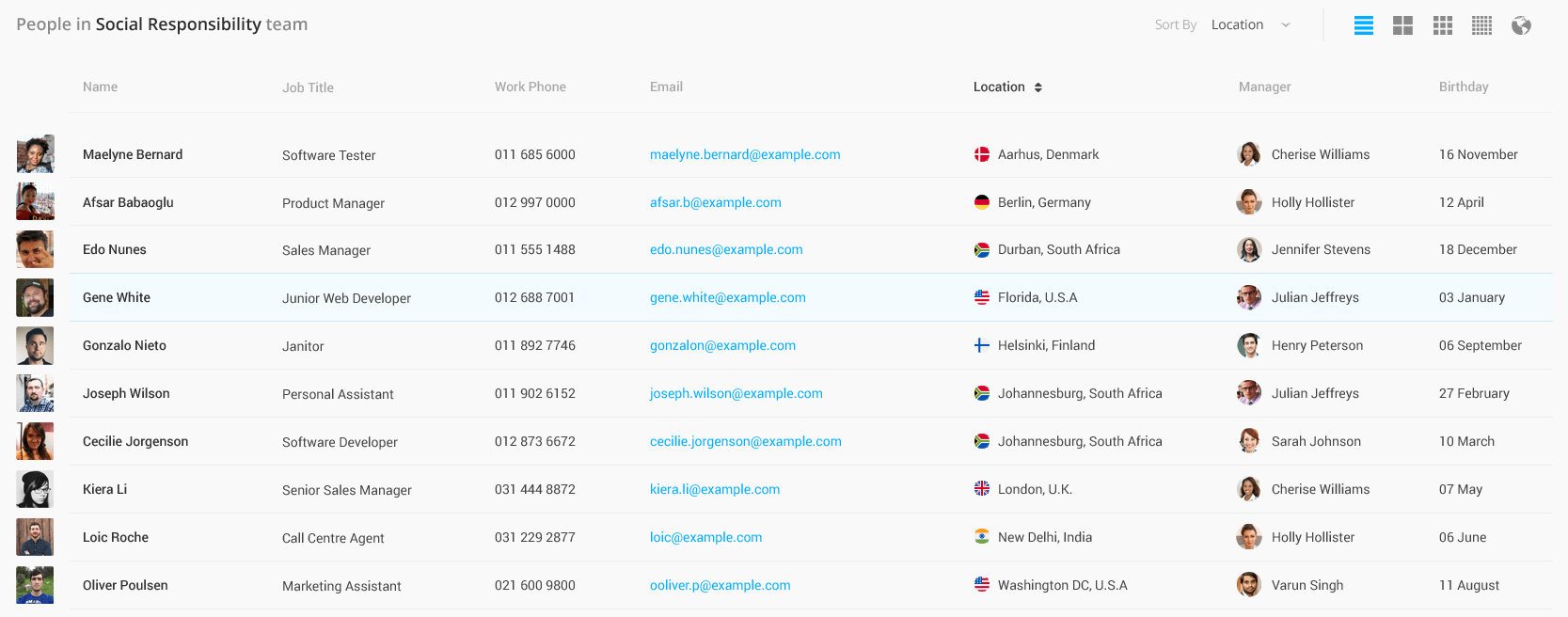This screenshot has width=1568, height=617.
Task: Click the Finland flag beside Helsinki
Action: [x=982, y=345]
